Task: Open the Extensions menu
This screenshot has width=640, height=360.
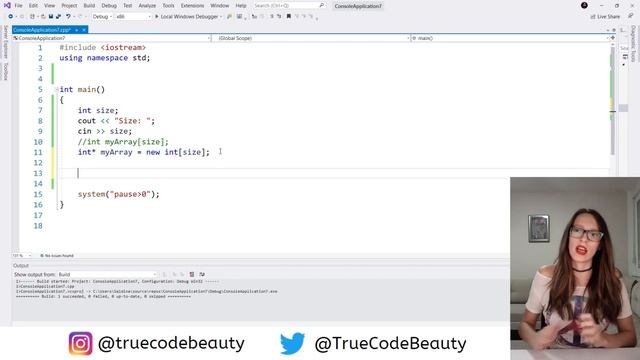Action: point(192,6)
